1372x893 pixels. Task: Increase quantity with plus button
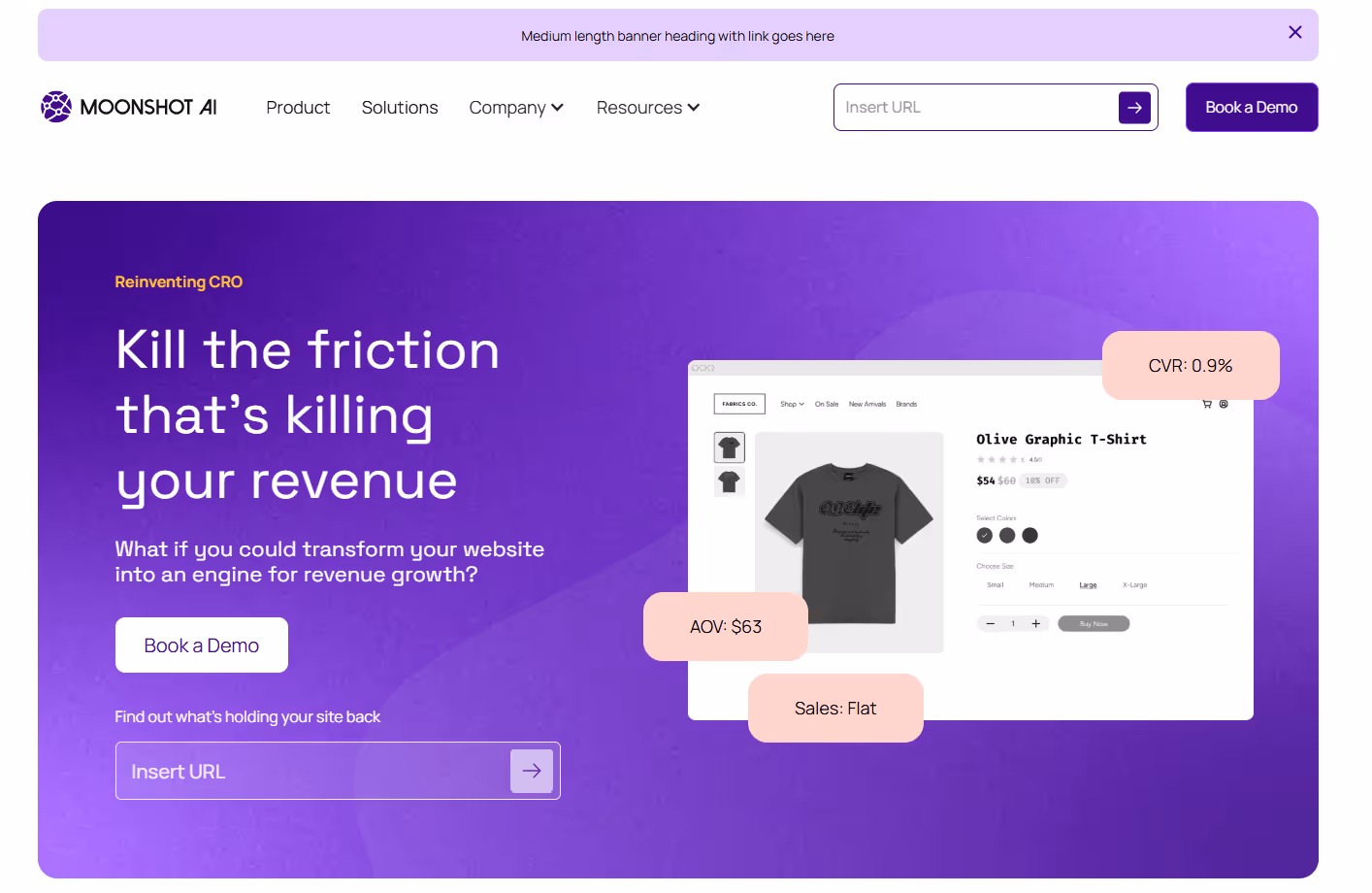pos(1036,623)
